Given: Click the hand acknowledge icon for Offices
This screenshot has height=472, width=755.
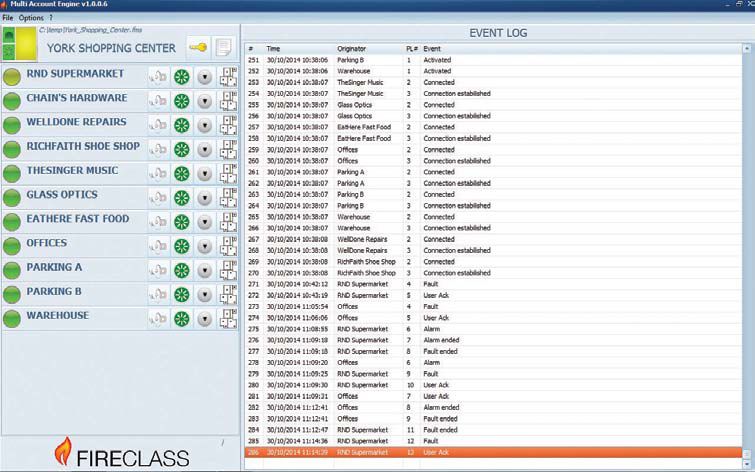Looking at the screenshot, I should coord(159,246).
